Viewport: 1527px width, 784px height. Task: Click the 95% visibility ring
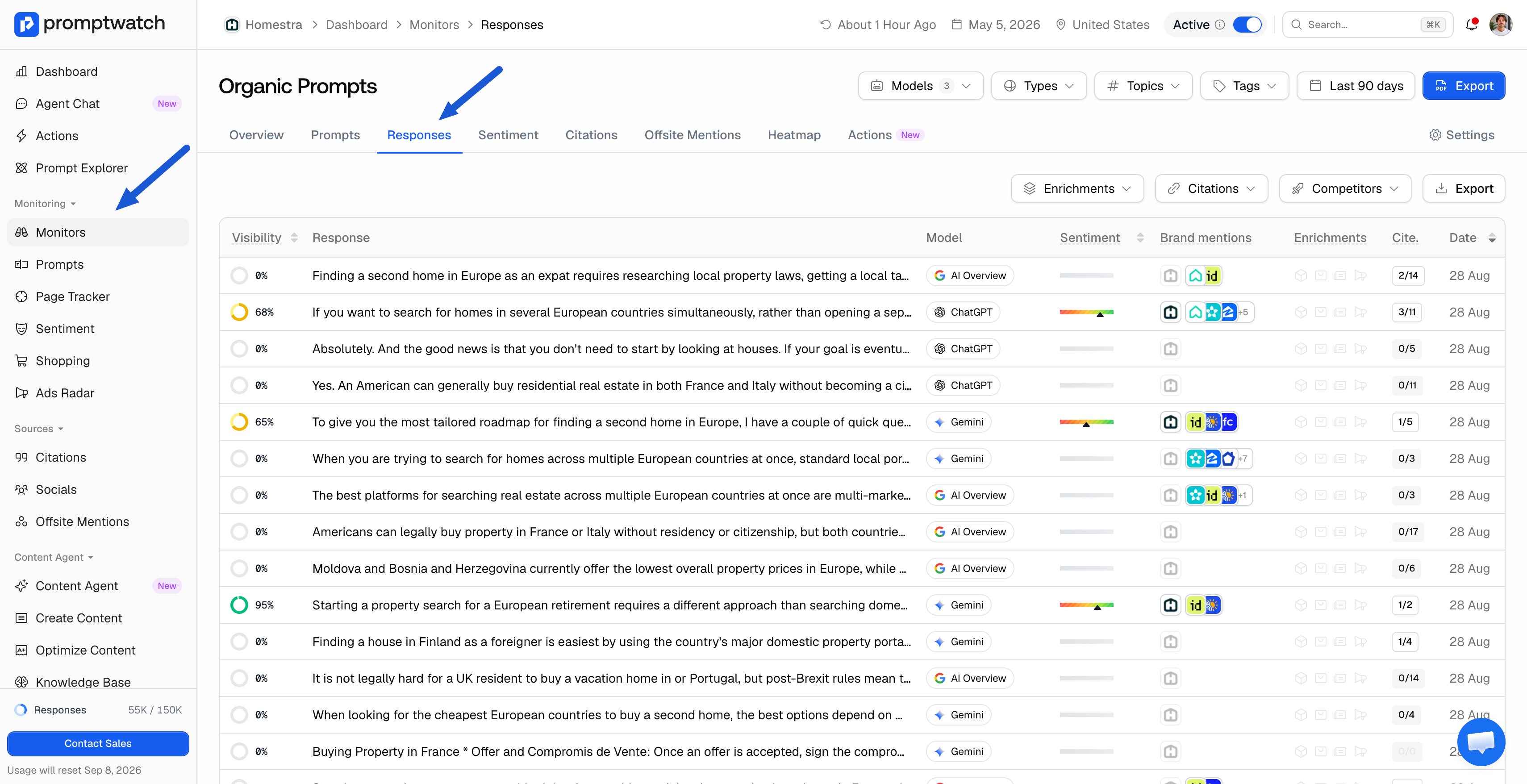tap(239, 605)
